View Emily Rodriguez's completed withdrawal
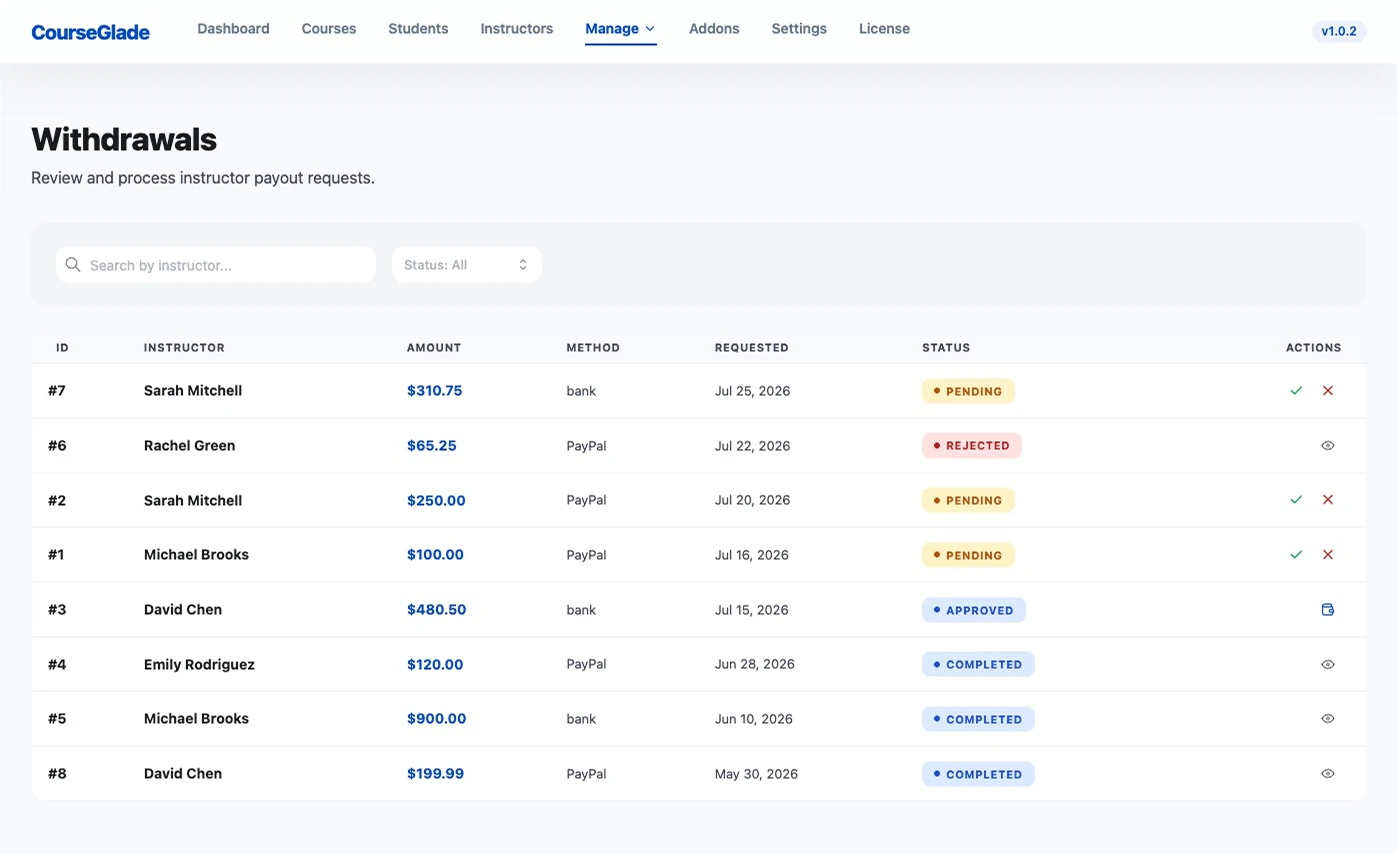 point(1328,664)
